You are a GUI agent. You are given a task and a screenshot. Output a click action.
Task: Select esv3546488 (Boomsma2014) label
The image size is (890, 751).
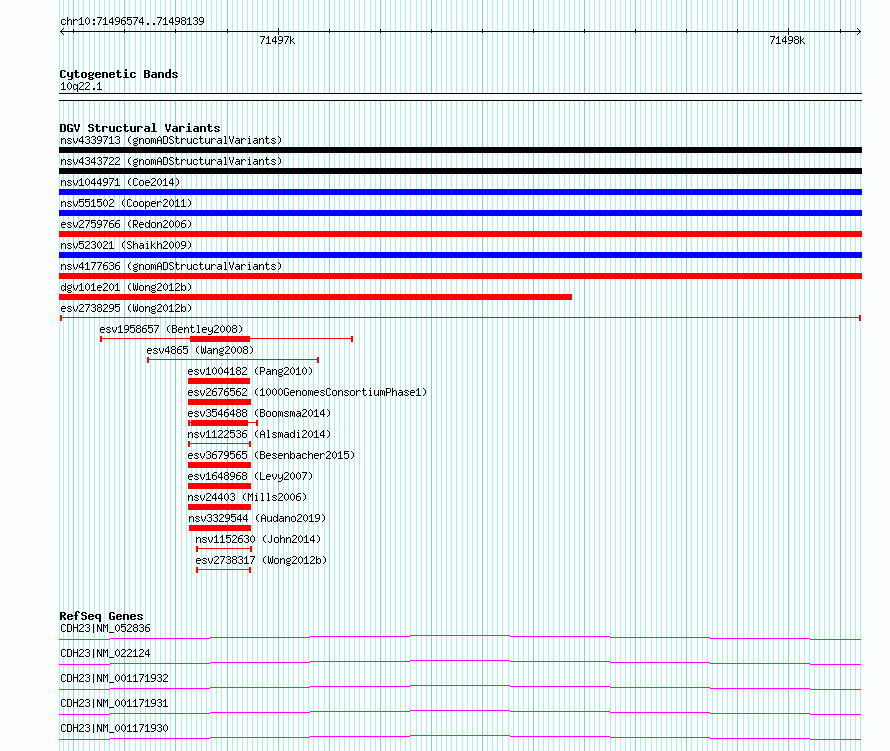click(x=259, y=413)
